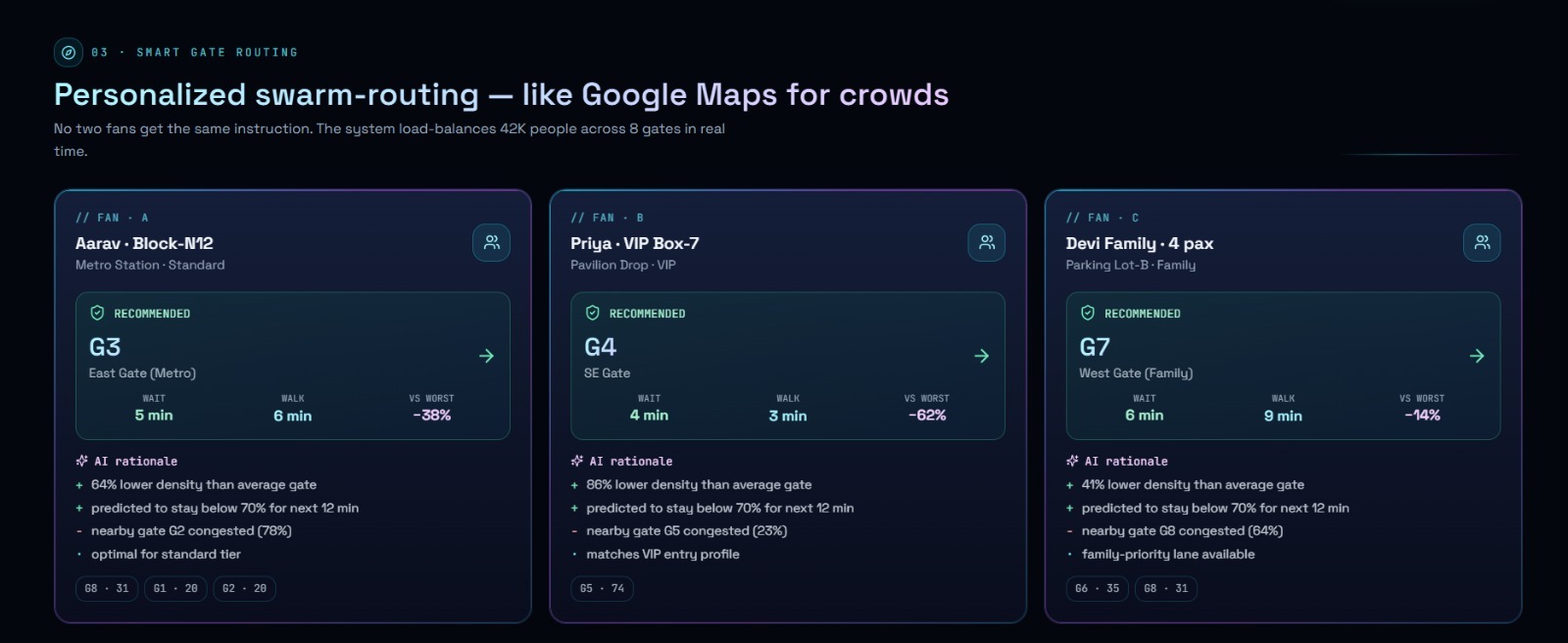This screenshot has width=1568, height=643.
Task: Click the shield icon in G4 recommendation
Action: (x=592, y=313)
